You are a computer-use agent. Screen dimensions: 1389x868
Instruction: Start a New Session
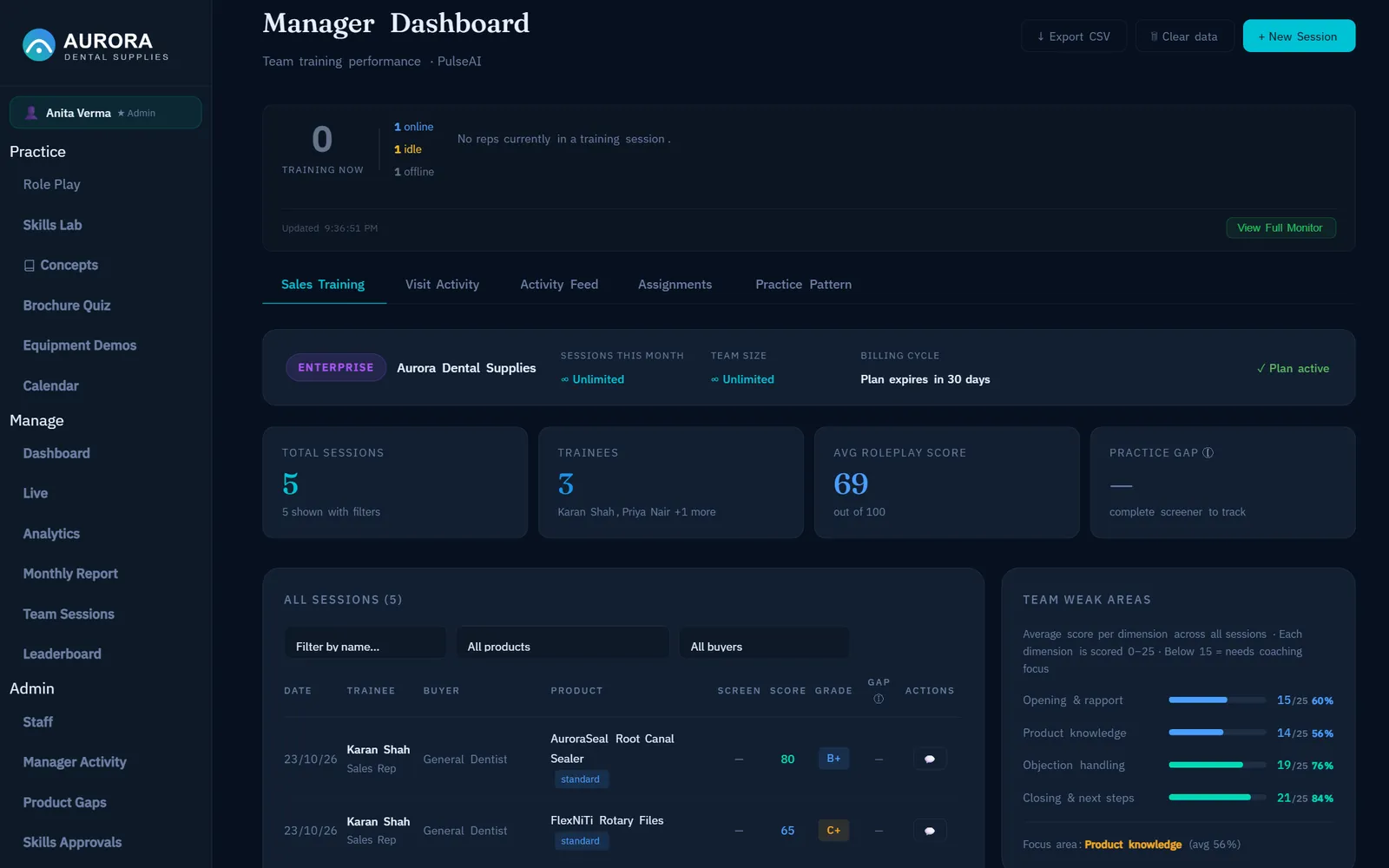click(1299, 36)
